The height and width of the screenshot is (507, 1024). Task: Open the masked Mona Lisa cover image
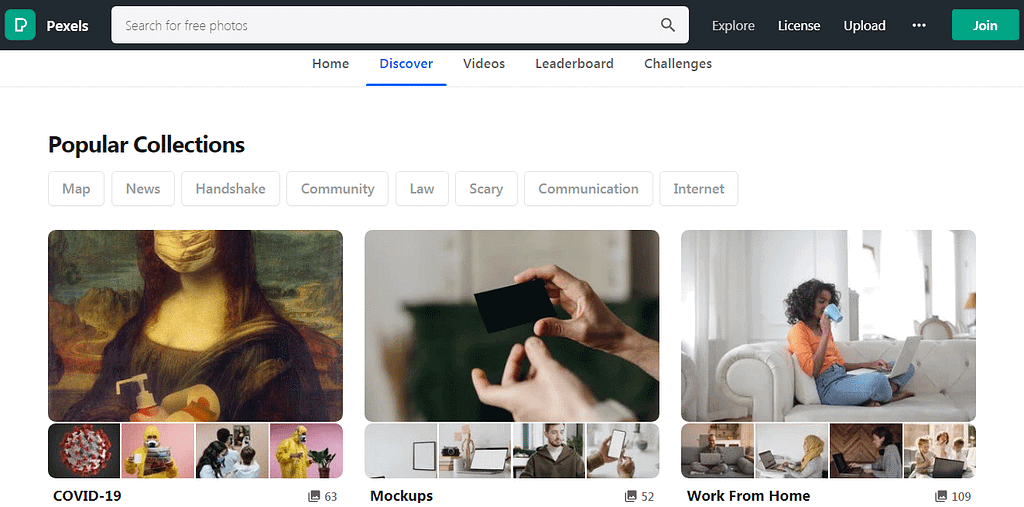coord(195,325)
